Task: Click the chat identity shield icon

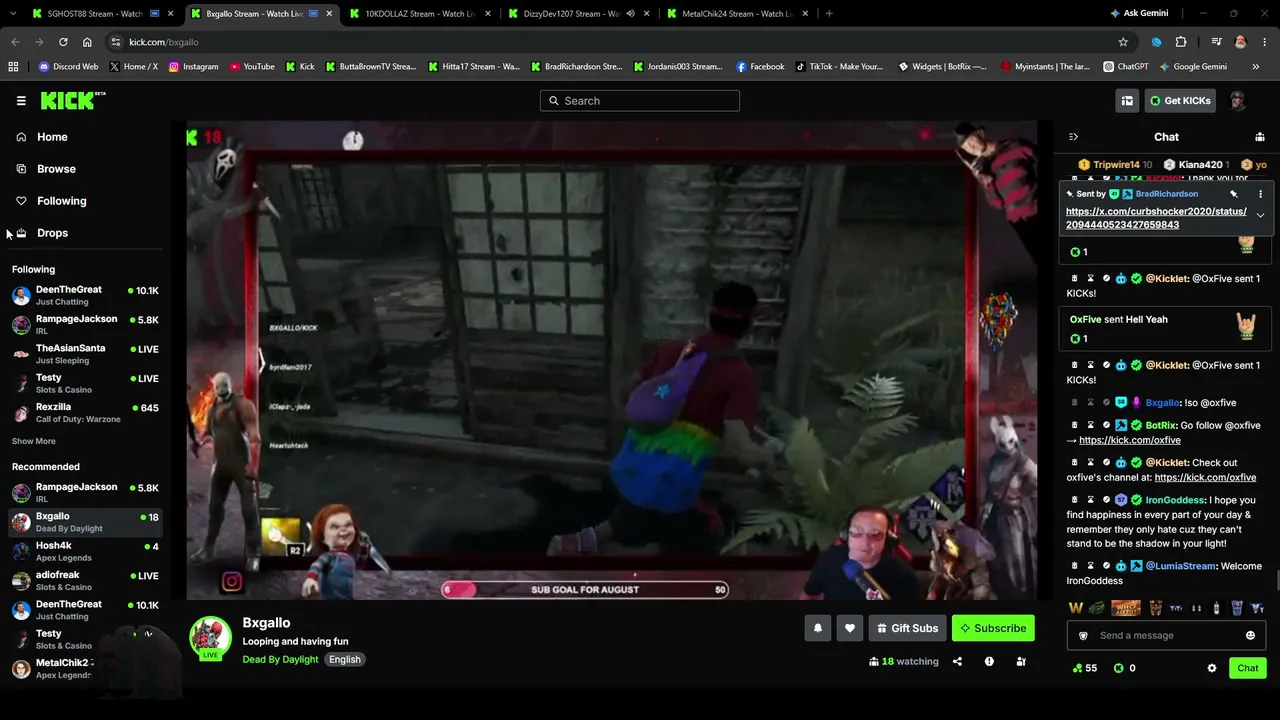Action: click(1083, 636)
